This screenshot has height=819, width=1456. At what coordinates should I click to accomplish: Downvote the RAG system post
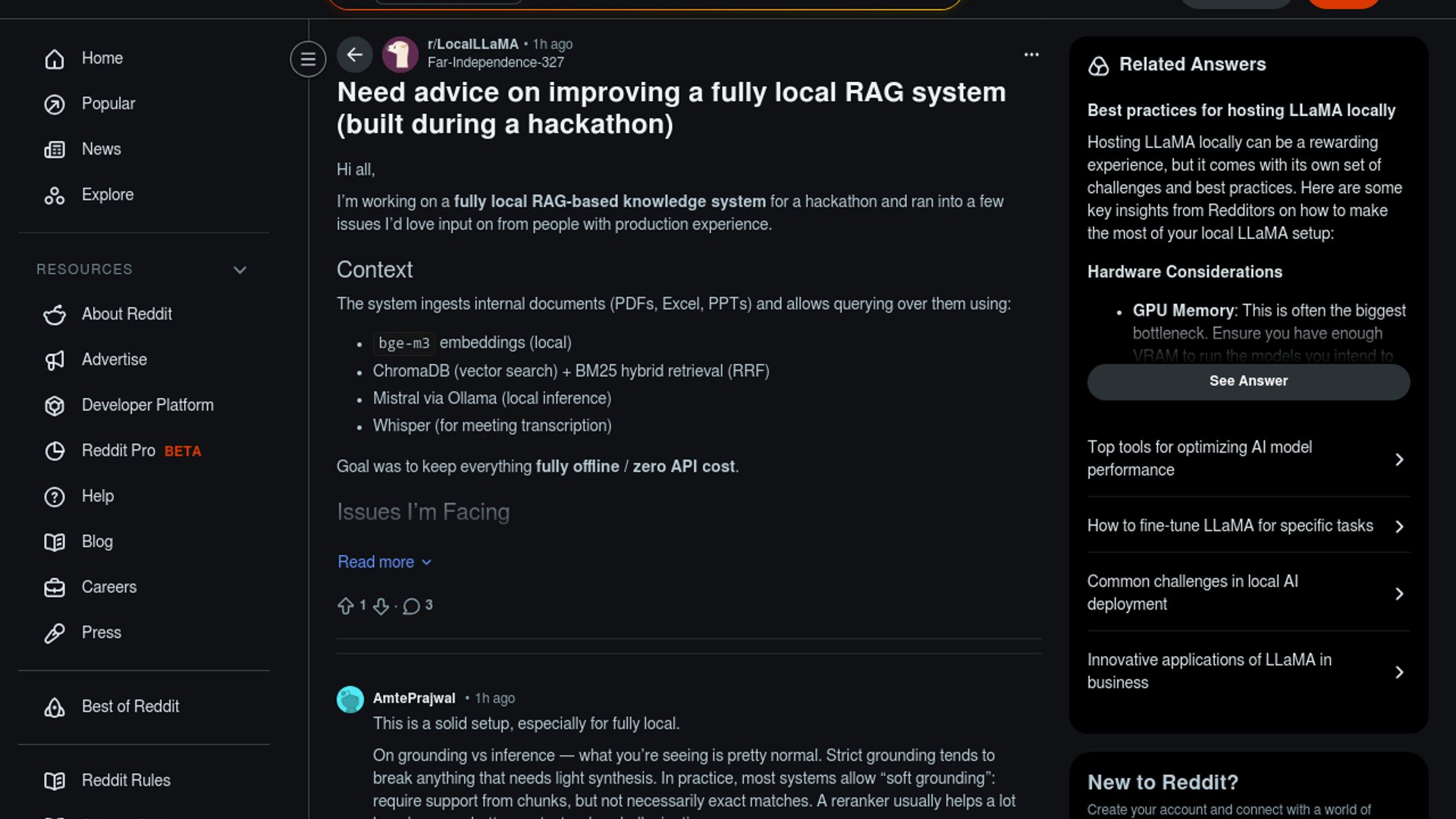(x=381, y=606)
